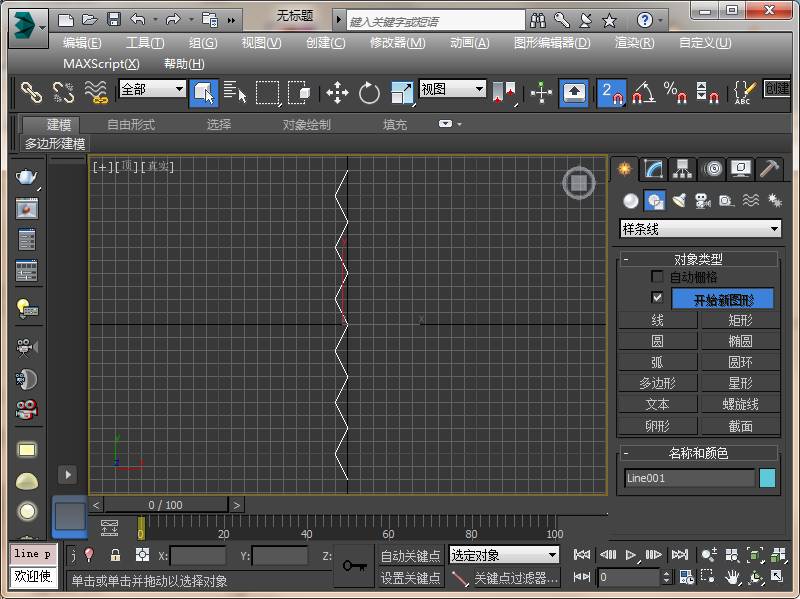Click the Line001 object color swatch
This screenshot has height=599, width=800.
pyautogui.click(x=767, y=478)
